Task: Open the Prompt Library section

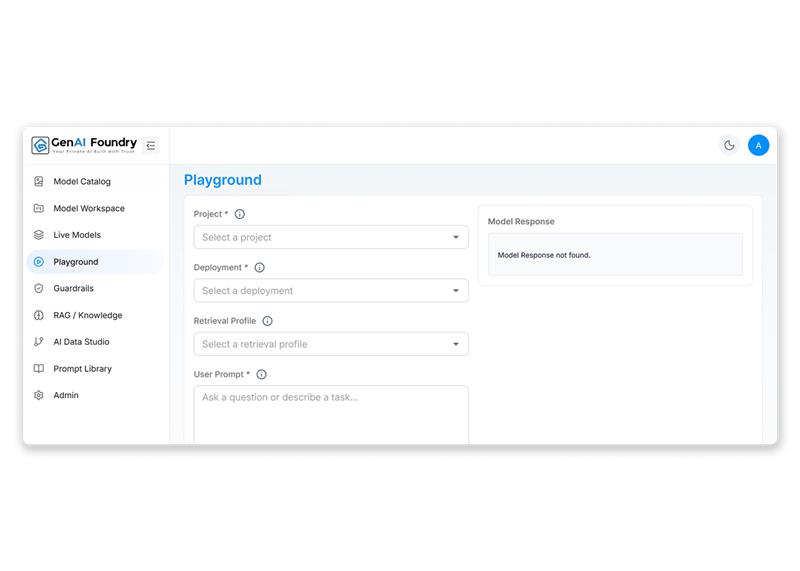Action: tap(82, 369)
